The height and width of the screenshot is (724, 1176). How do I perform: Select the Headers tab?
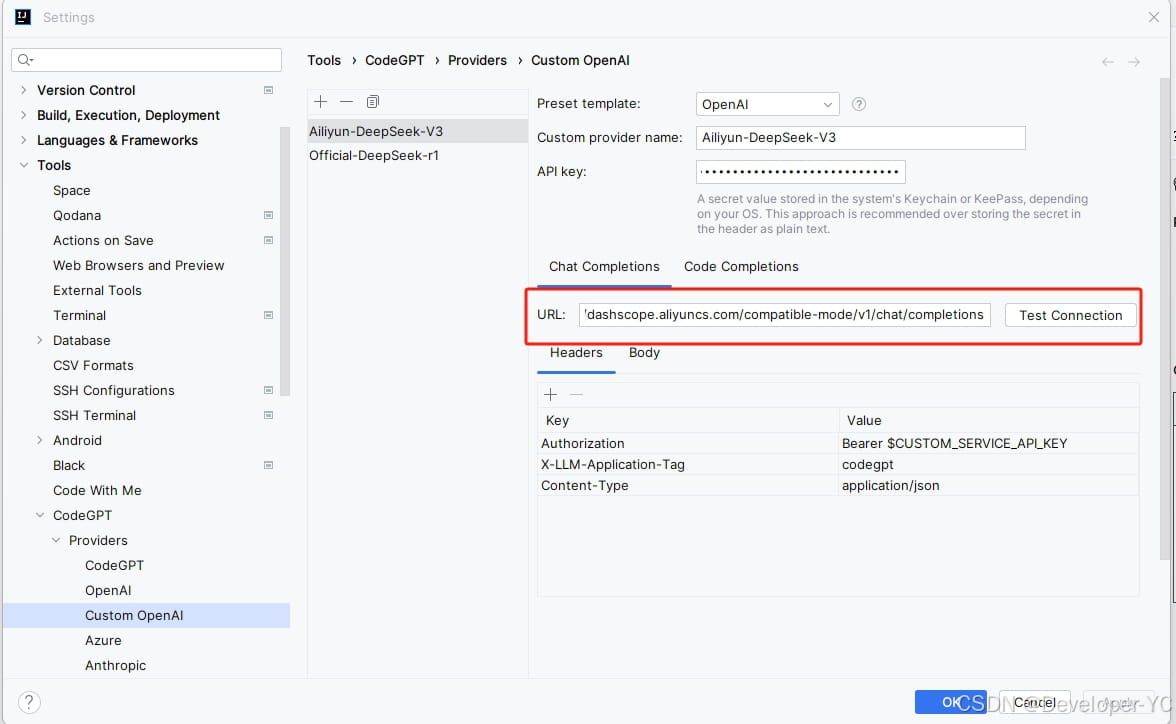pyautogui.click(x=576, y=353)
